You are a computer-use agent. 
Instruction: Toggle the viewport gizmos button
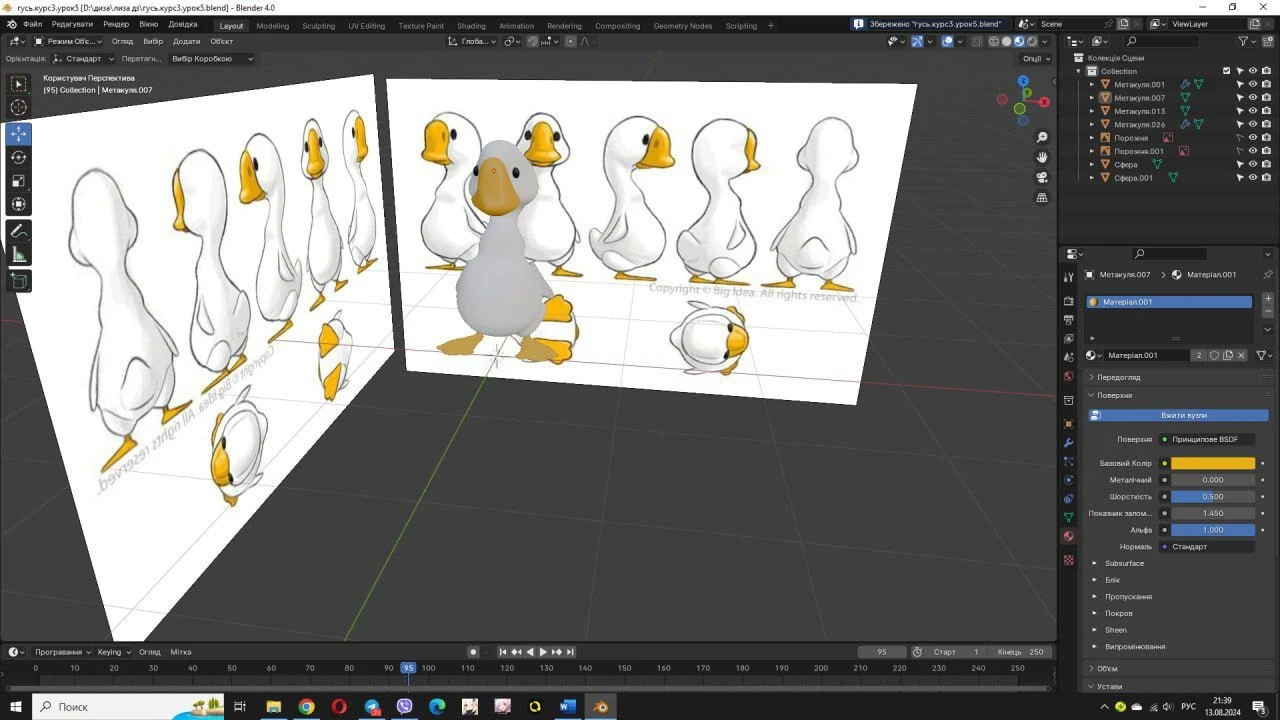coord(917,41)
